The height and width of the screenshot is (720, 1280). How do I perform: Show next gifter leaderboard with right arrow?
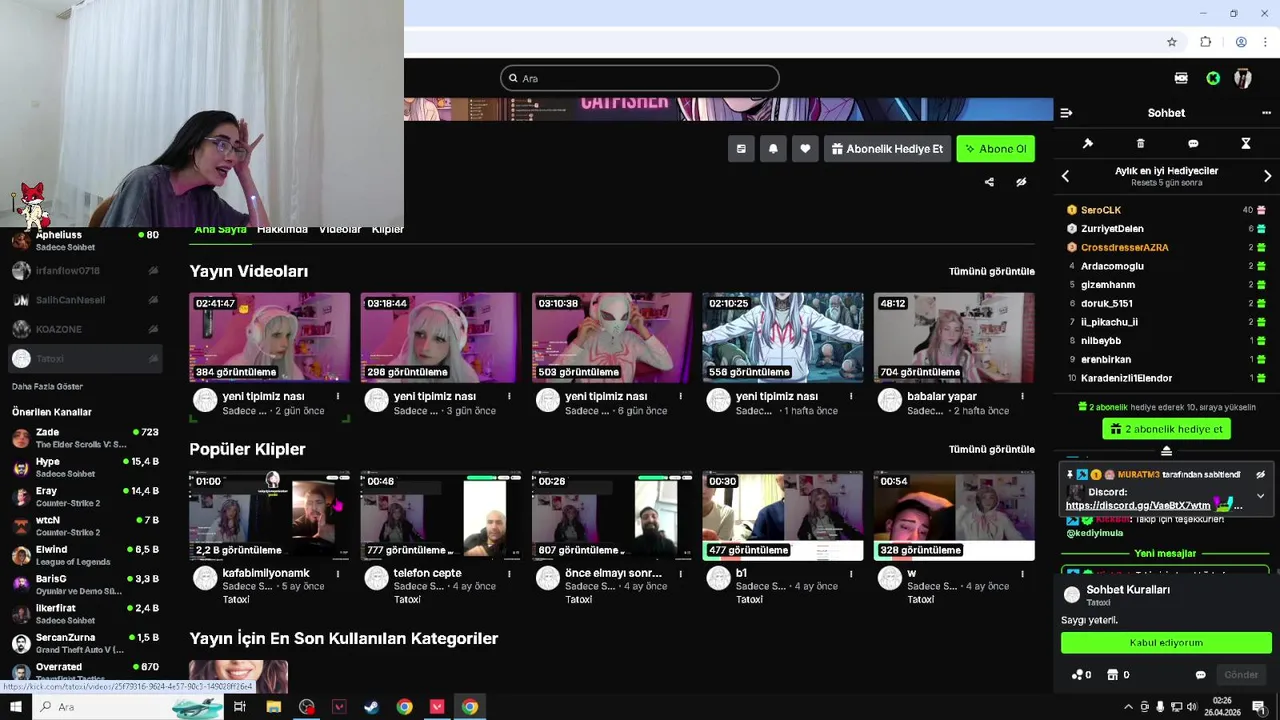point(1267,176)
